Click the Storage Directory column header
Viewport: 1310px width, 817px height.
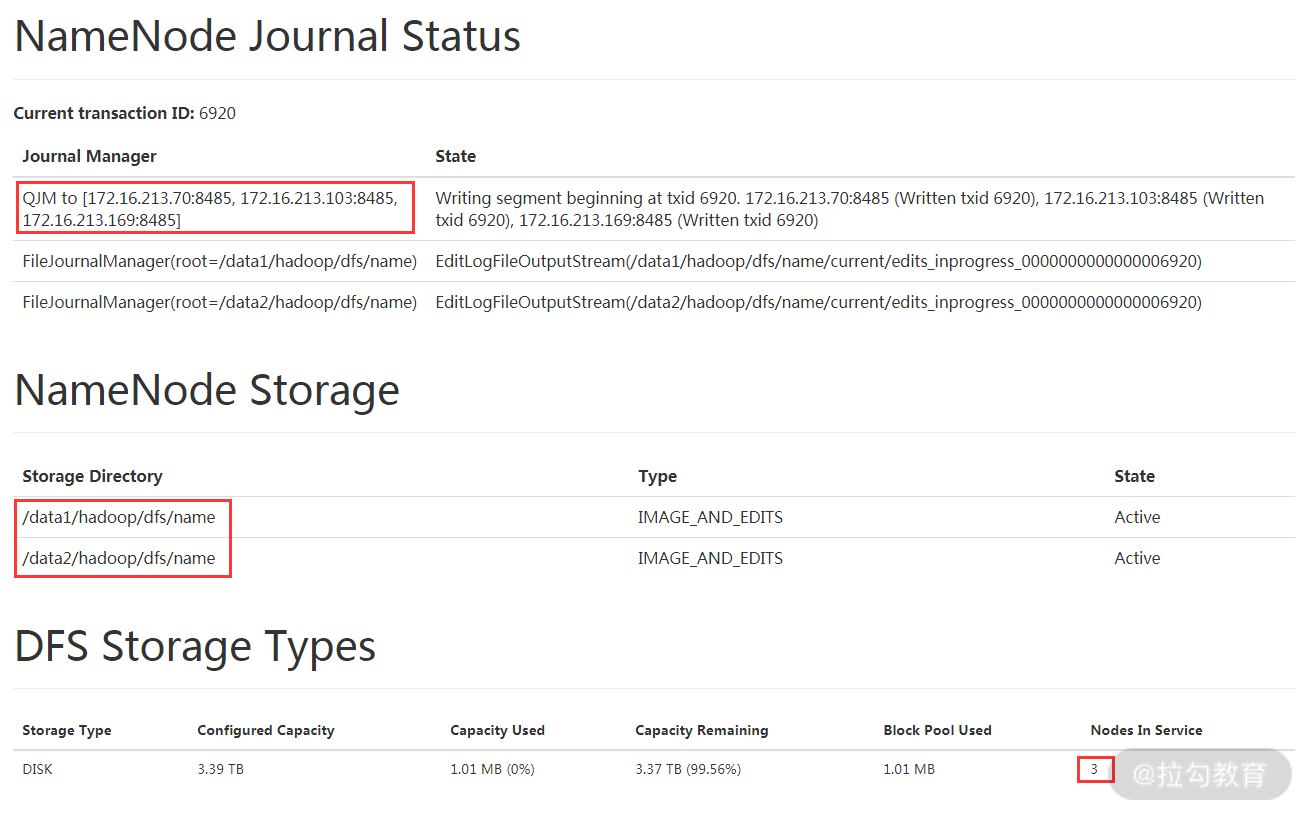pyautogui.click(x=92, y=476)
